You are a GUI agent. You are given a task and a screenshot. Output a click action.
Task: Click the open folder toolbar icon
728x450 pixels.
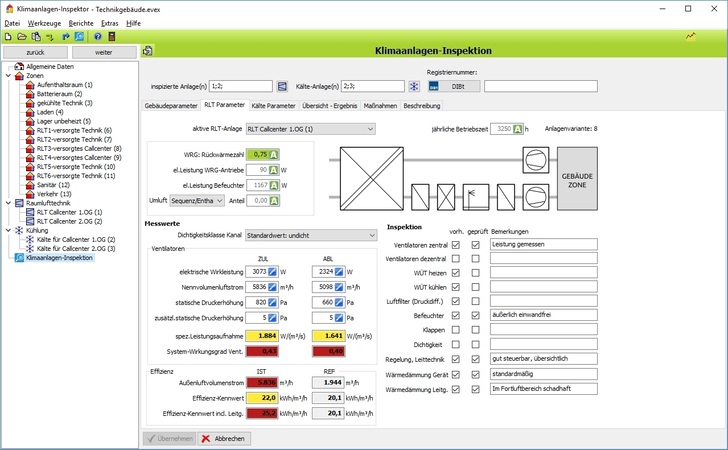pyautogui.click(x=21, y=36)
